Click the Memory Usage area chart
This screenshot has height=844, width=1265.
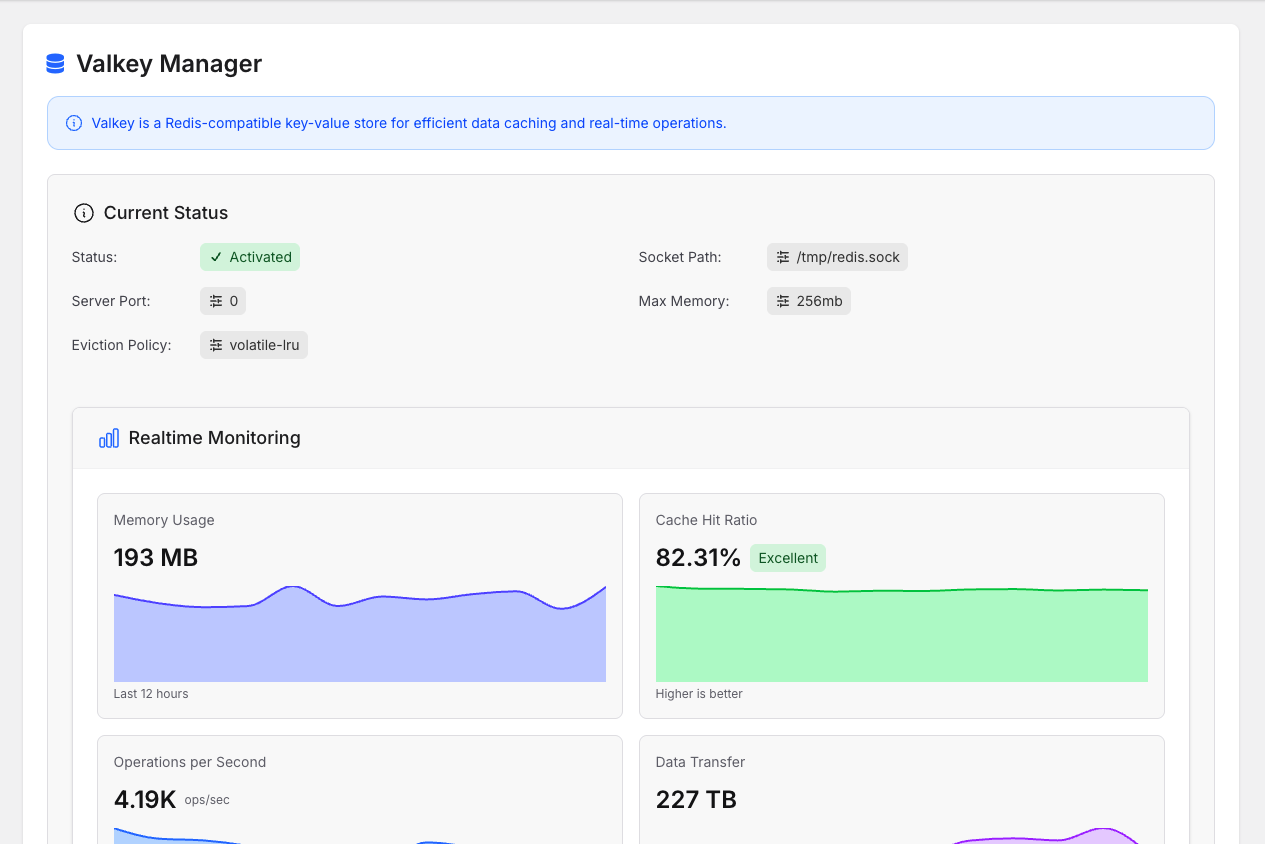pyautogui.click(x=360, y=640)
